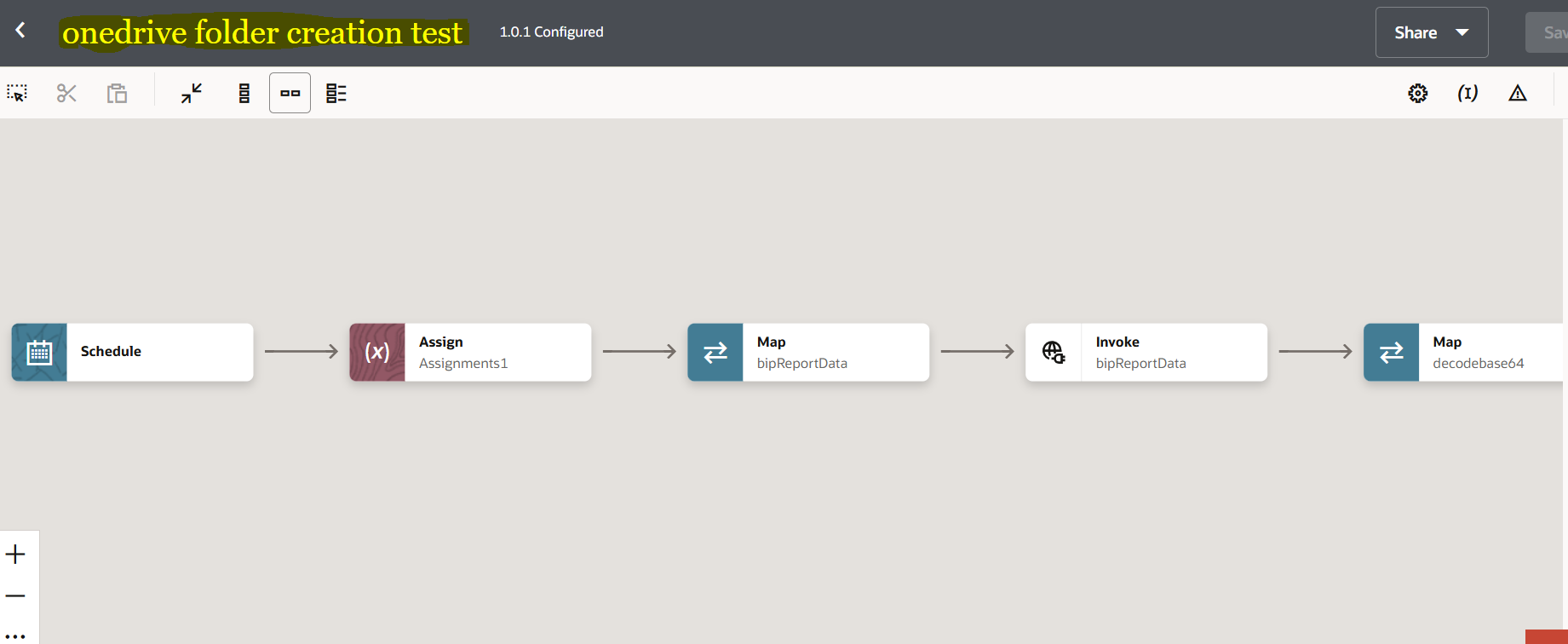Go back using the left chevron arrow
Image resolution: width=1568 pixels, height=644 pixels.
tap(20, 31)
